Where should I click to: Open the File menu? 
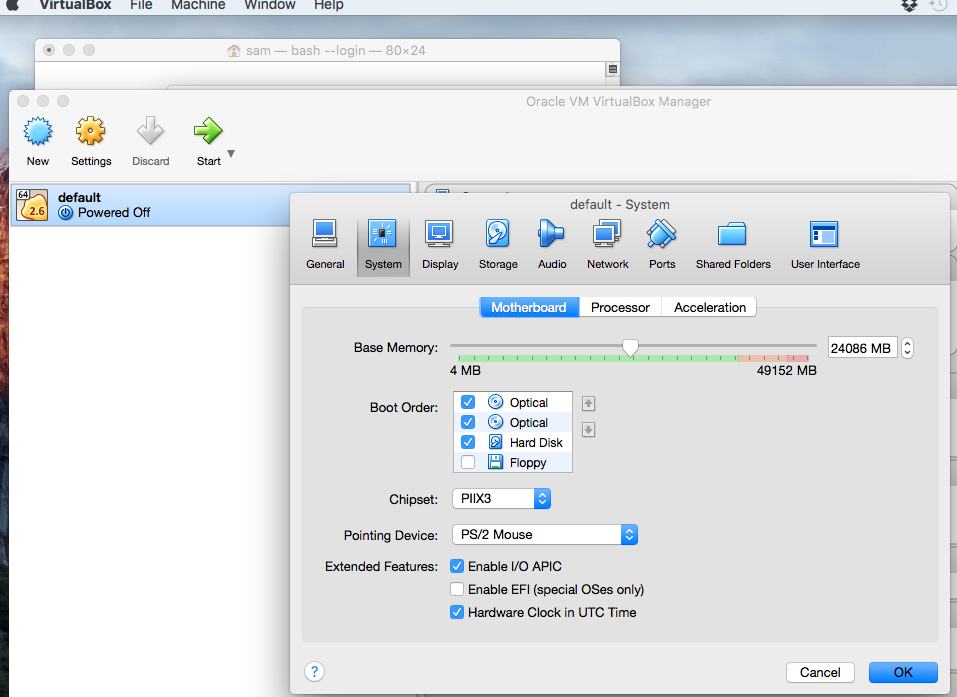pos(141,5)
